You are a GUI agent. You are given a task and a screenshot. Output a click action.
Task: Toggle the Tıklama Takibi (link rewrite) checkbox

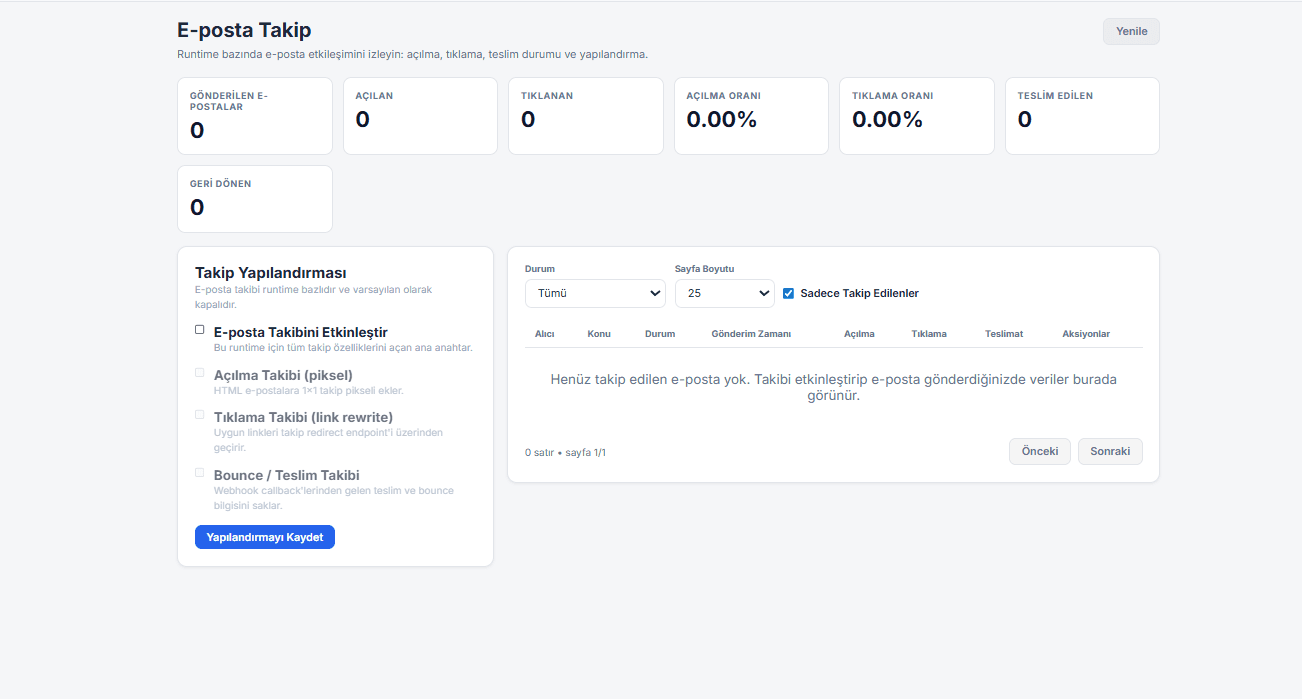200,414
